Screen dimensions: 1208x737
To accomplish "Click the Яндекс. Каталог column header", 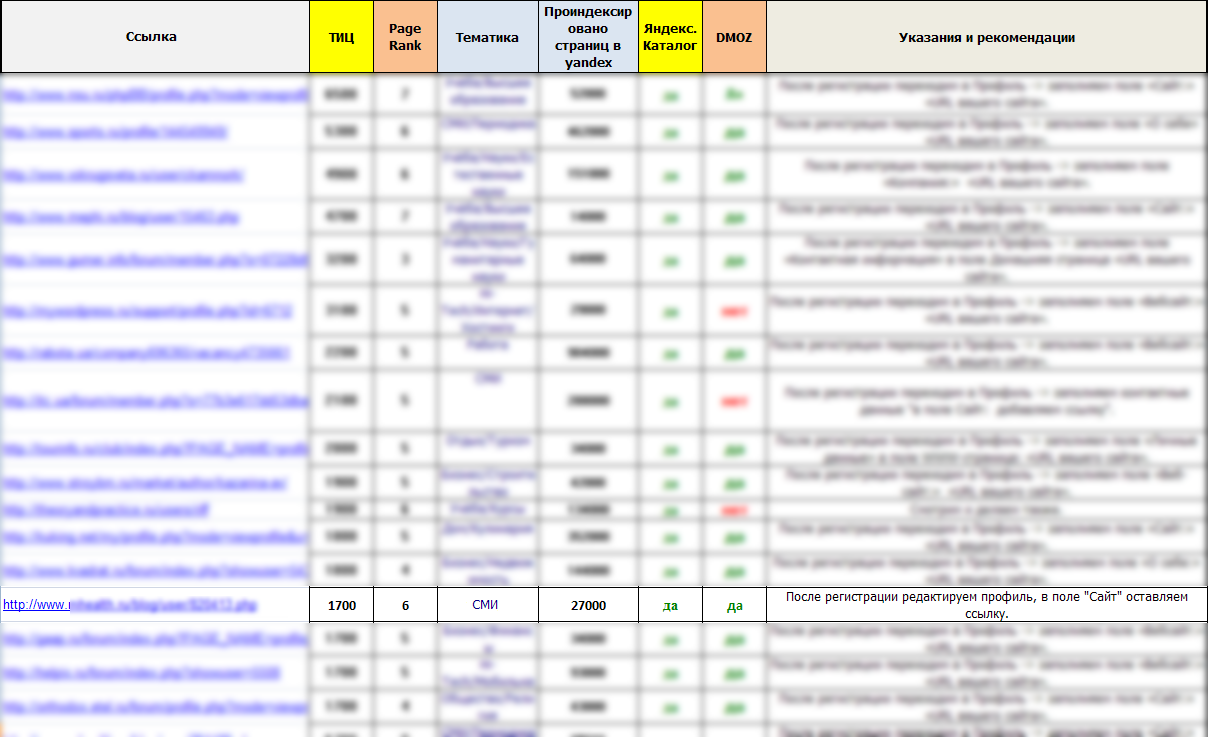I will click(x=670, y=37).
